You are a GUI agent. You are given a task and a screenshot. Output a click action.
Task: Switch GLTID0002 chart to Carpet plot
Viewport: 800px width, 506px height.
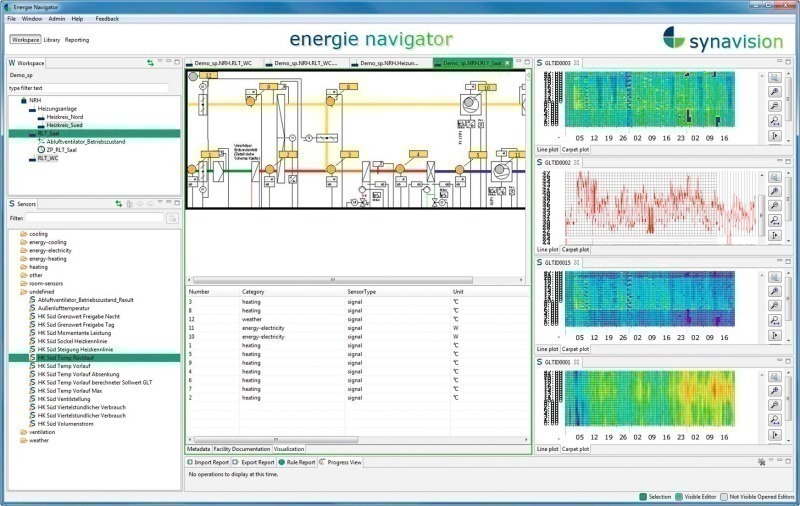(575, 249)
